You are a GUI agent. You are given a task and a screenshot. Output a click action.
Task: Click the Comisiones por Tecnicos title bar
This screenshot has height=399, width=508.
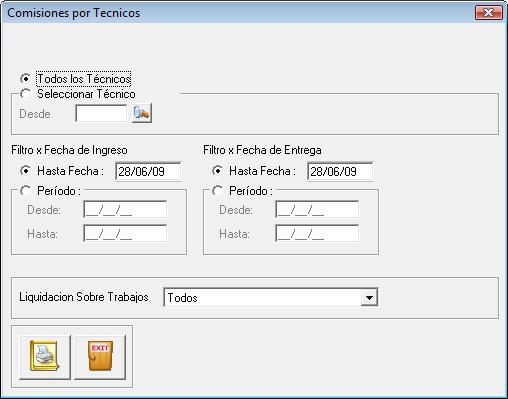tap(240, 13)
